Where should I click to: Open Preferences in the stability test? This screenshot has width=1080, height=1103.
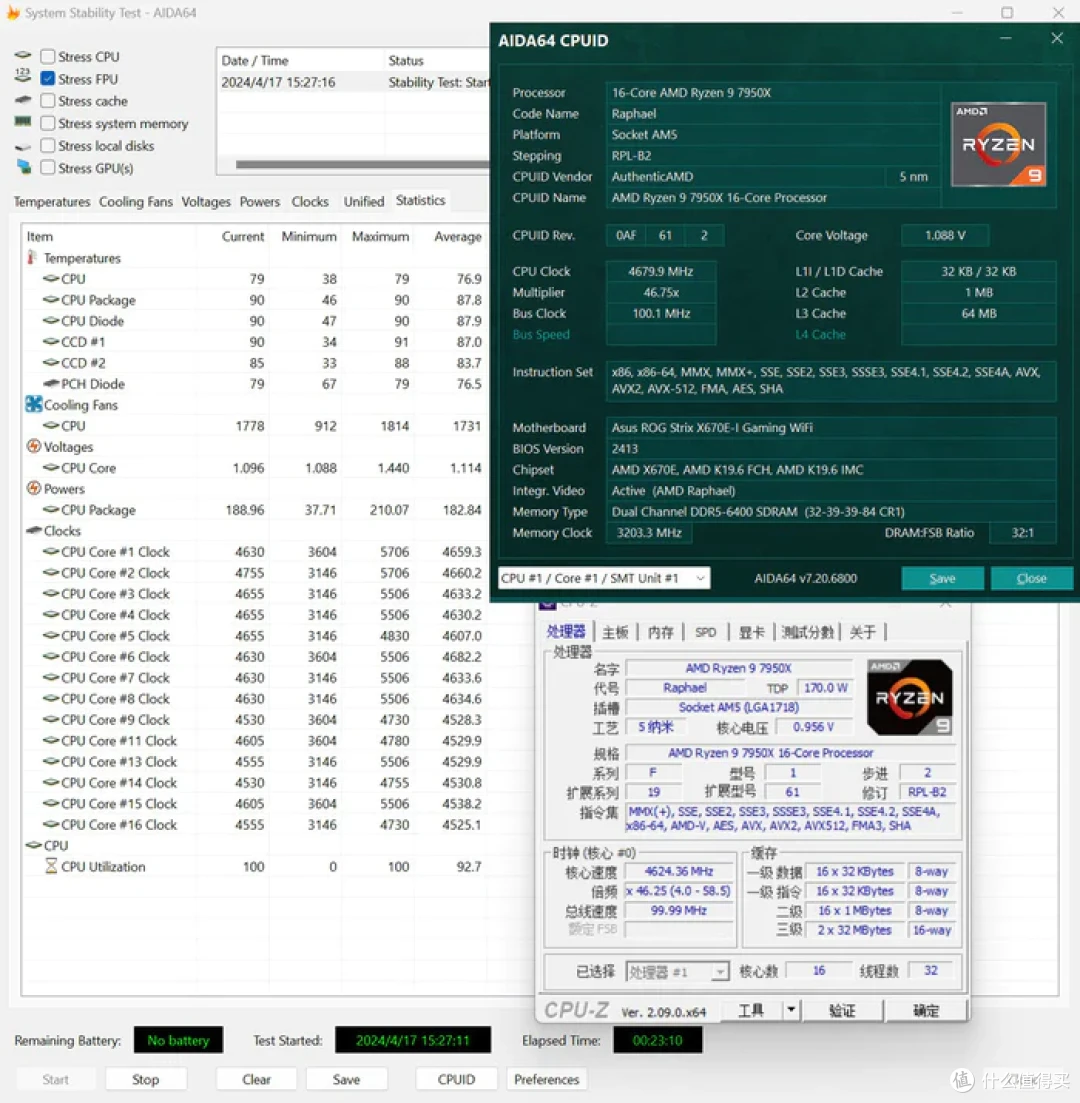(547, 1079)
